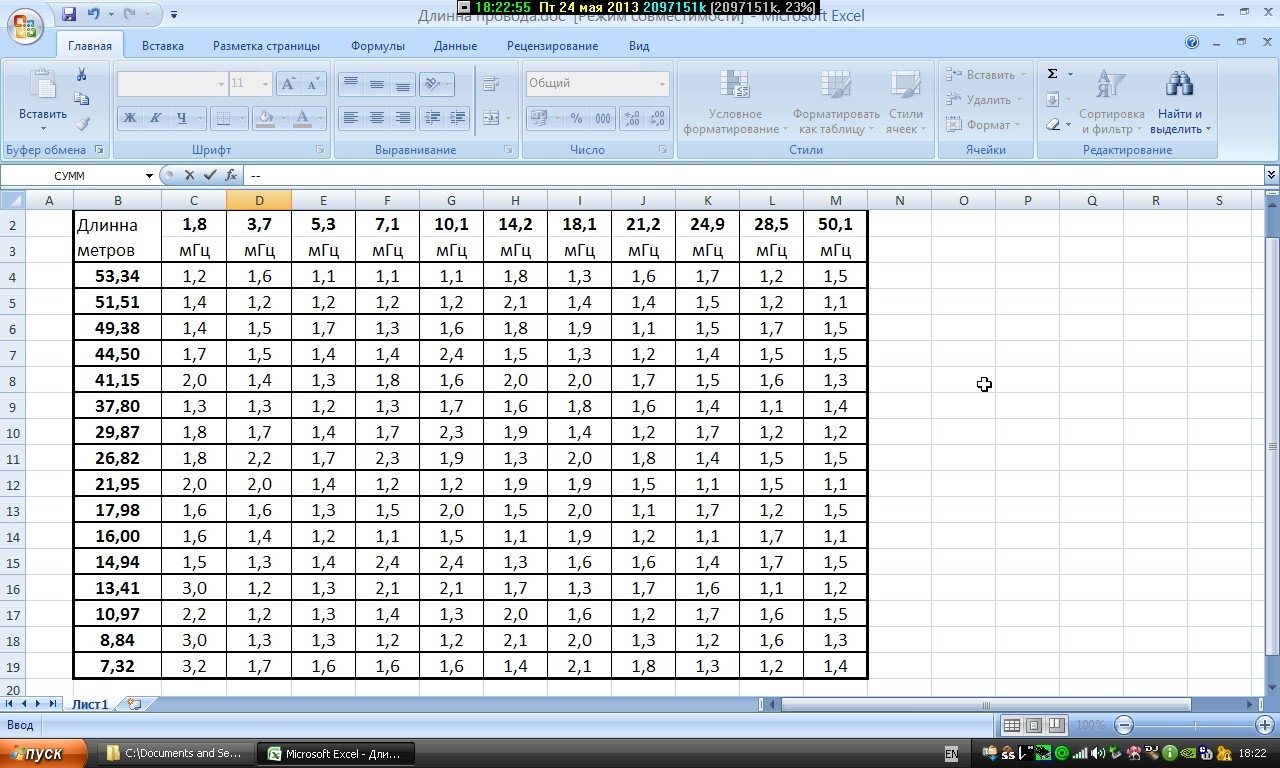1280x768 pixels.
Task: Click the Insert Function fx icon
Action: (230, 175)
